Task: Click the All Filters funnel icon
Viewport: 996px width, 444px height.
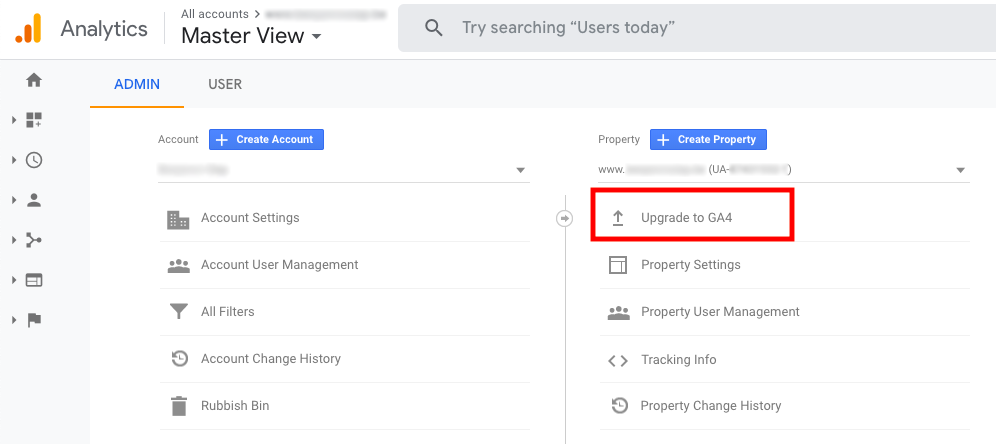Action: [179, 312]
